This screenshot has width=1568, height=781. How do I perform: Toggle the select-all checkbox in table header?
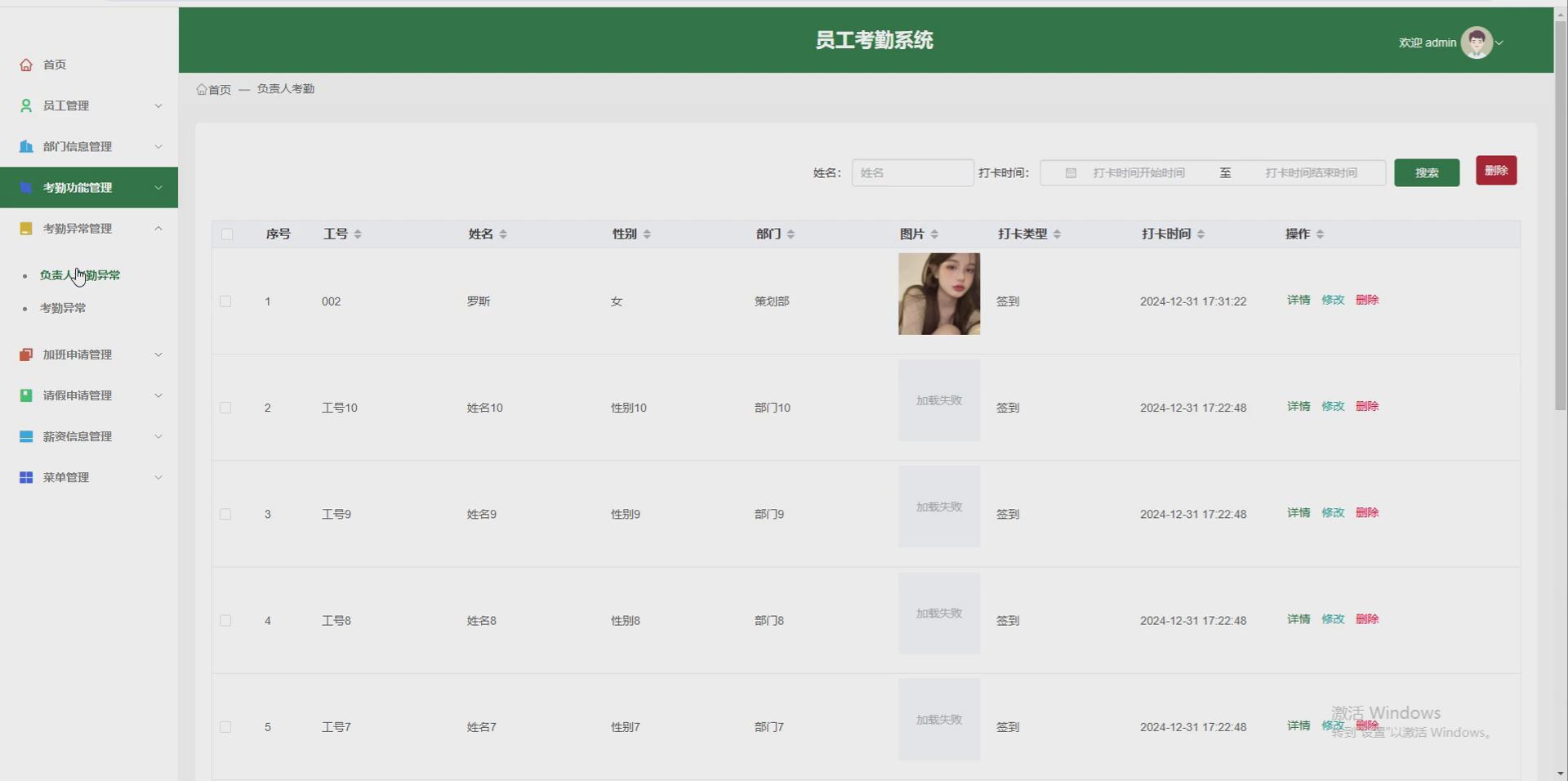tap(227, 234)
